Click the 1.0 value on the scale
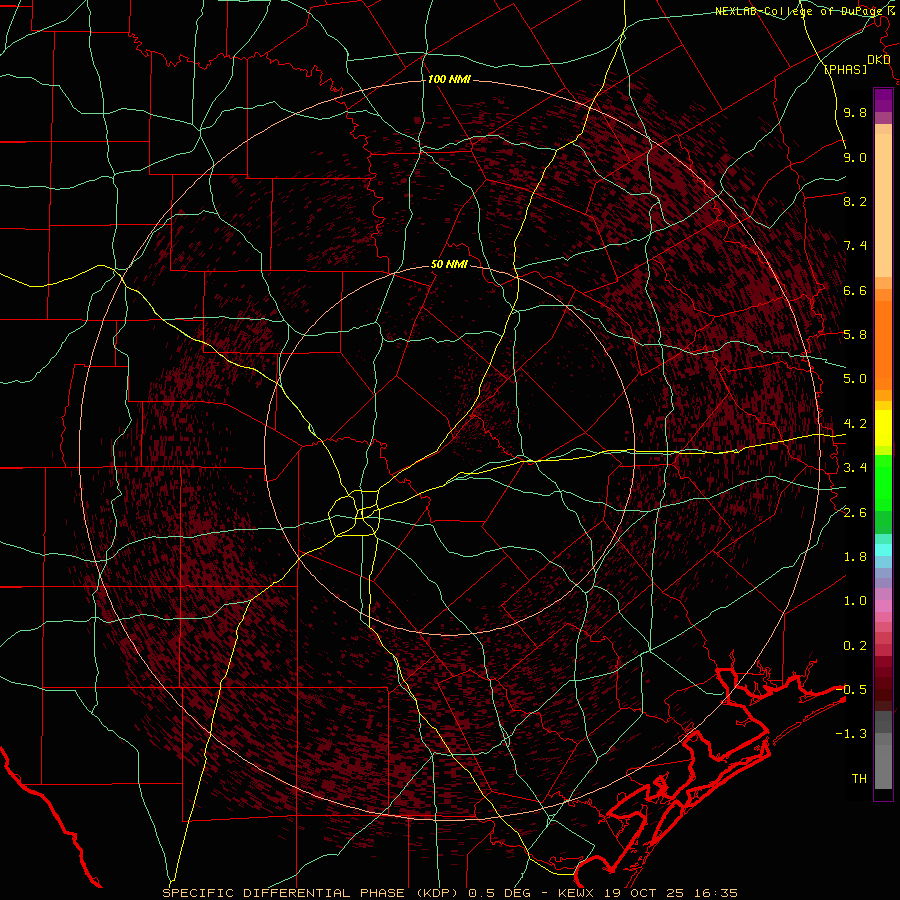 (x=855, y=601)
